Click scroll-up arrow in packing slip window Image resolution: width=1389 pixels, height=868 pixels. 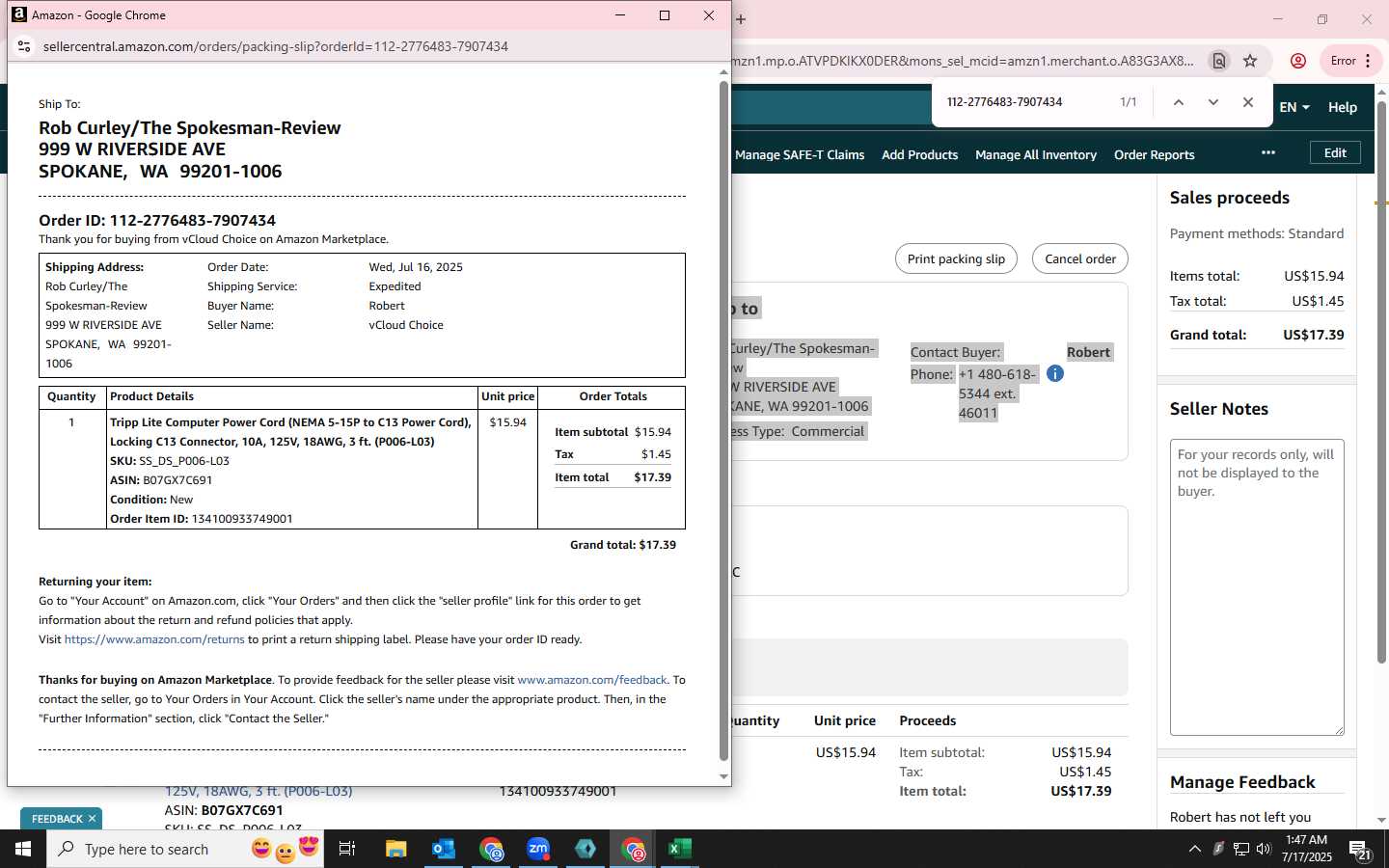723,72
